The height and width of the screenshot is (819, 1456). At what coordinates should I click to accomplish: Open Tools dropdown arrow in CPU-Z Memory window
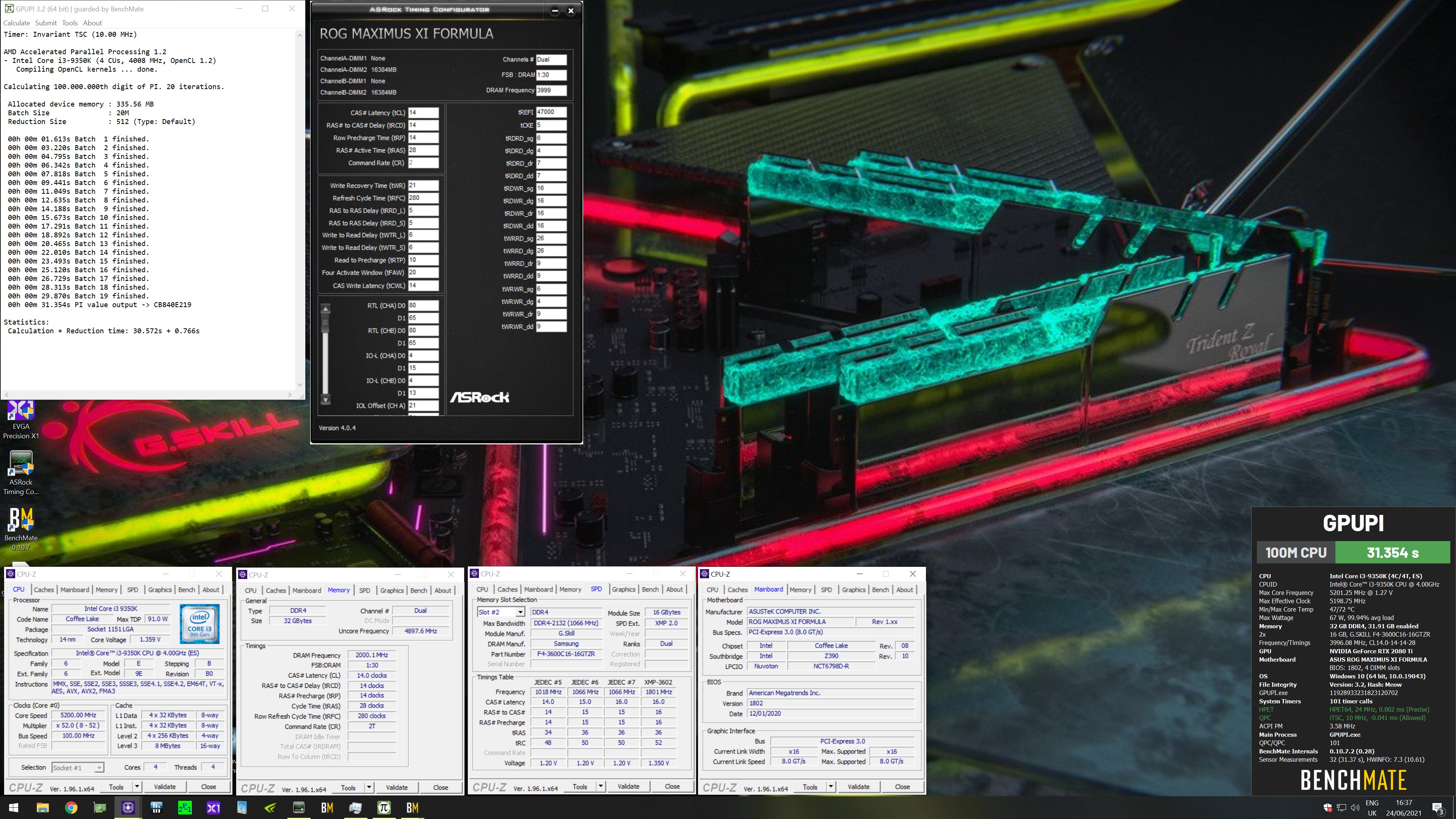369,788
